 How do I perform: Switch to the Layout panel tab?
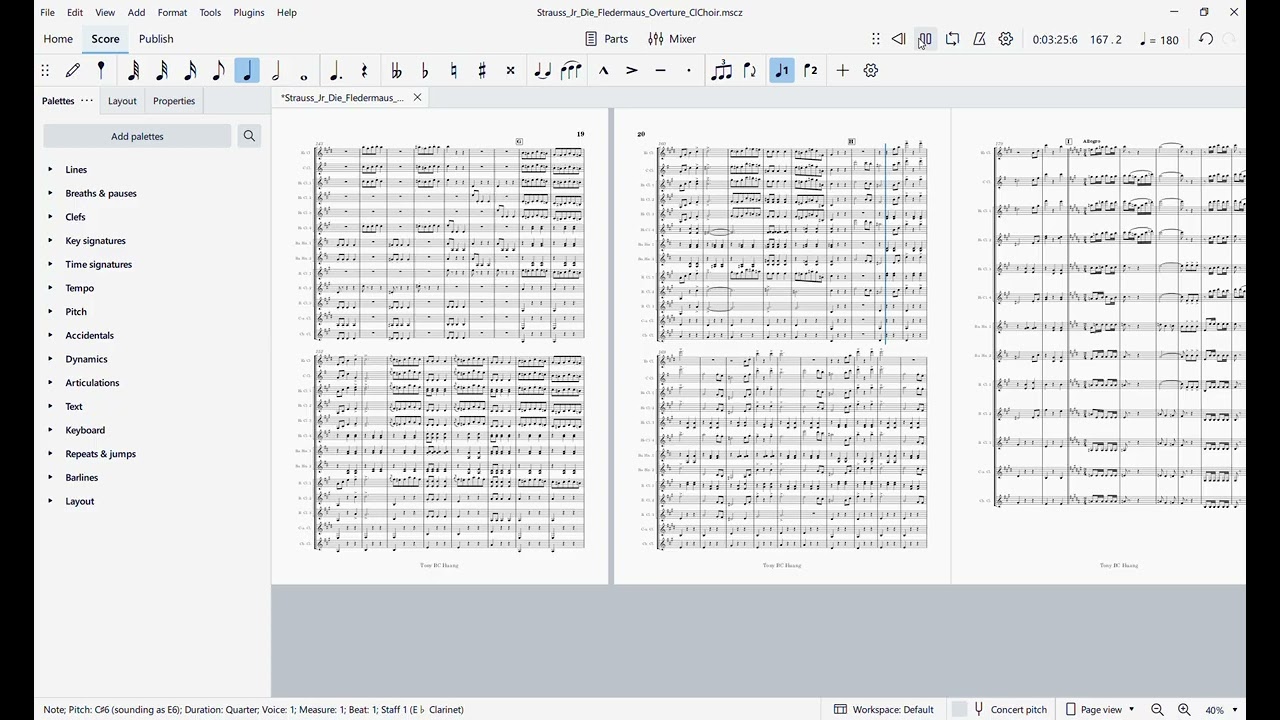[x=122, y=101]
